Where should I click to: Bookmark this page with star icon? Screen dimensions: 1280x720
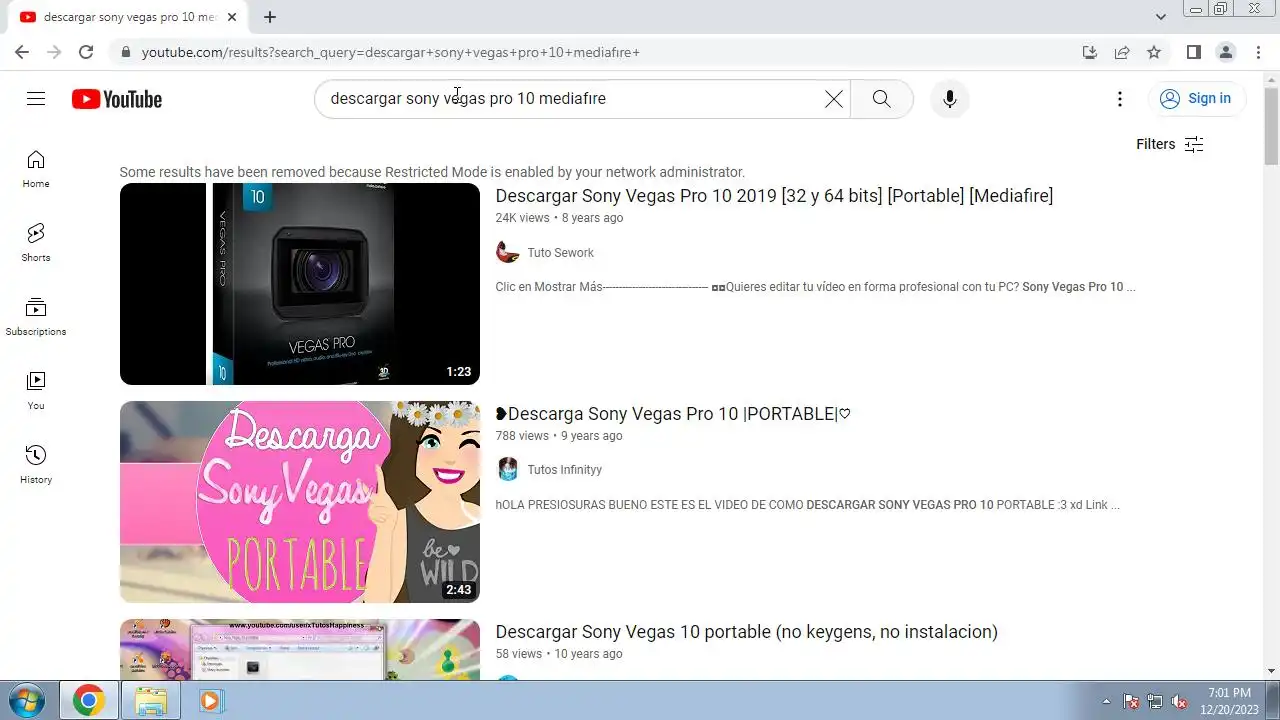tap(1154, 52)
